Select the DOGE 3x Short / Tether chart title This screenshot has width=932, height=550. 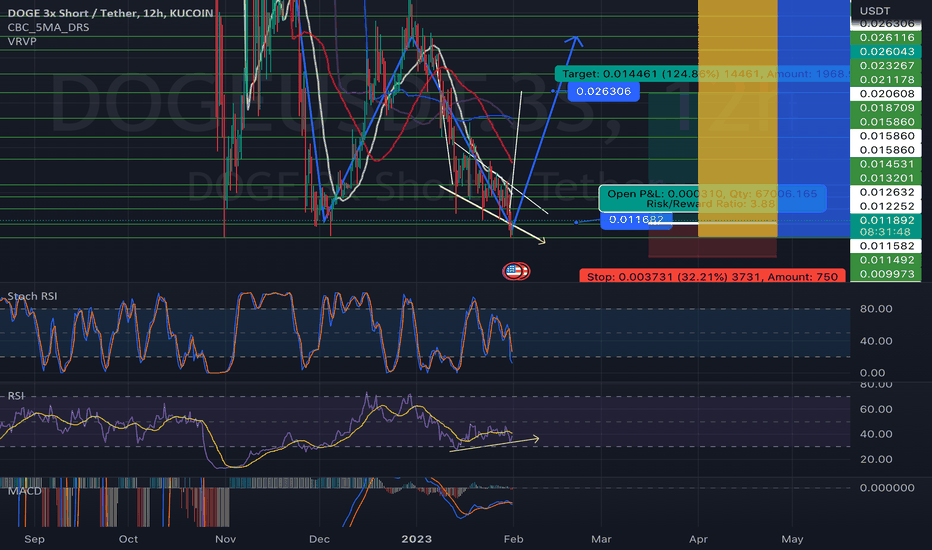pyautogui.click(x=111, y=13)
